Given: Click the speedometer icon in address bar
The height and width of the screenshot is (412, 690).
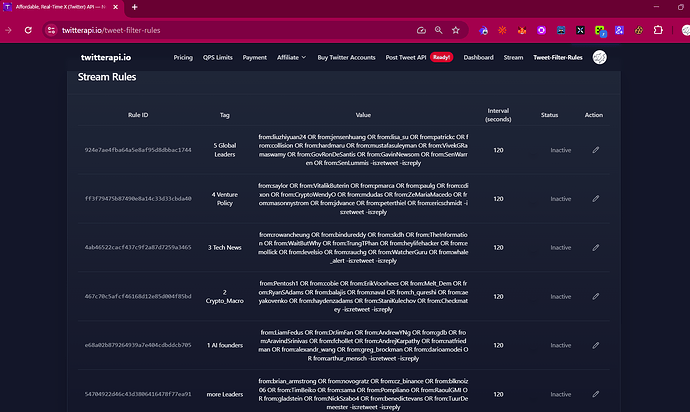Looking at the screenshot, I should pyautogui.click(x=421, y=30).
